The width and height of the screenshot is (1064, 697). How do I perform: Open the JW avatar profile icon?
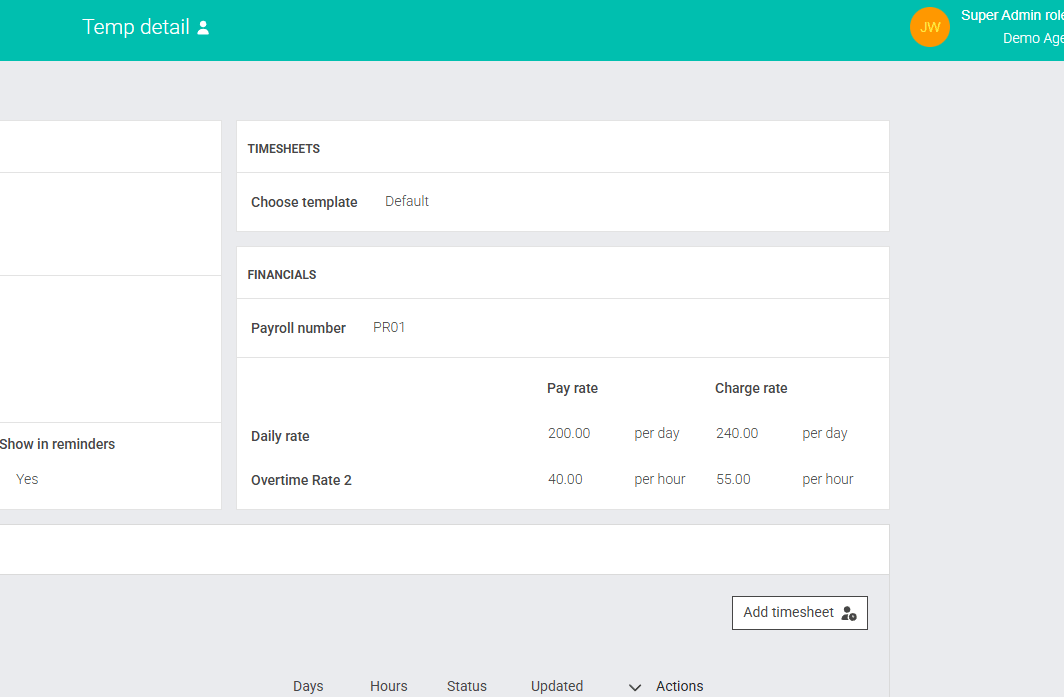[929, 27]
